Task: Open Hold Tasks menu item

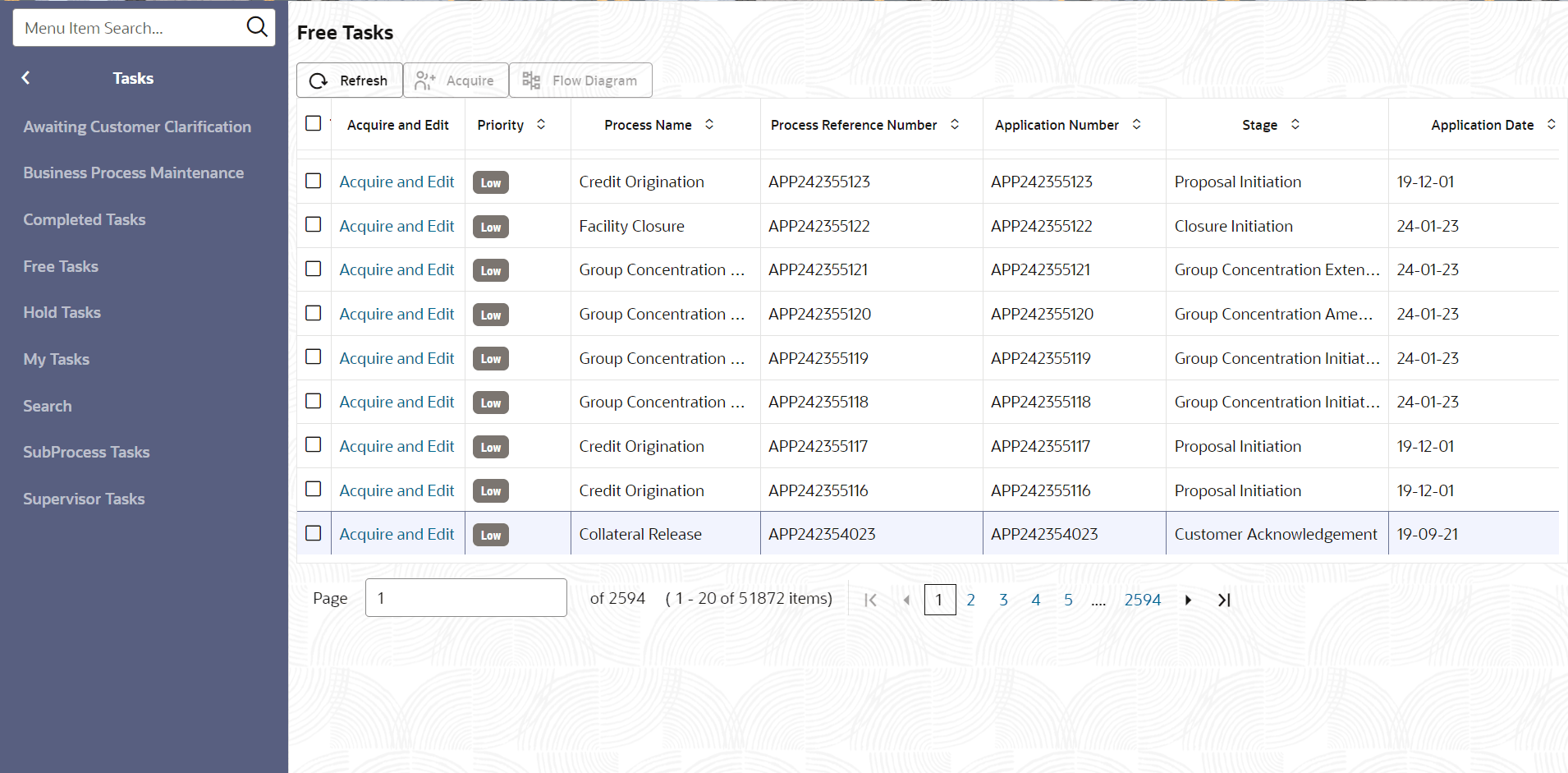Action: click(62, 312)
